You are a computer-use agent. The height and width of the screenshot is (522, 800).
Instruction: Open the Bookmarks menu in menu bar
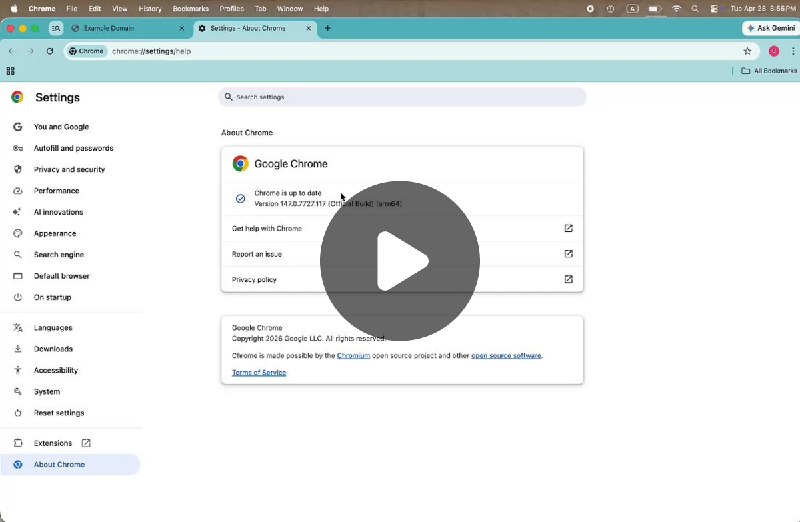click(191, 9)
